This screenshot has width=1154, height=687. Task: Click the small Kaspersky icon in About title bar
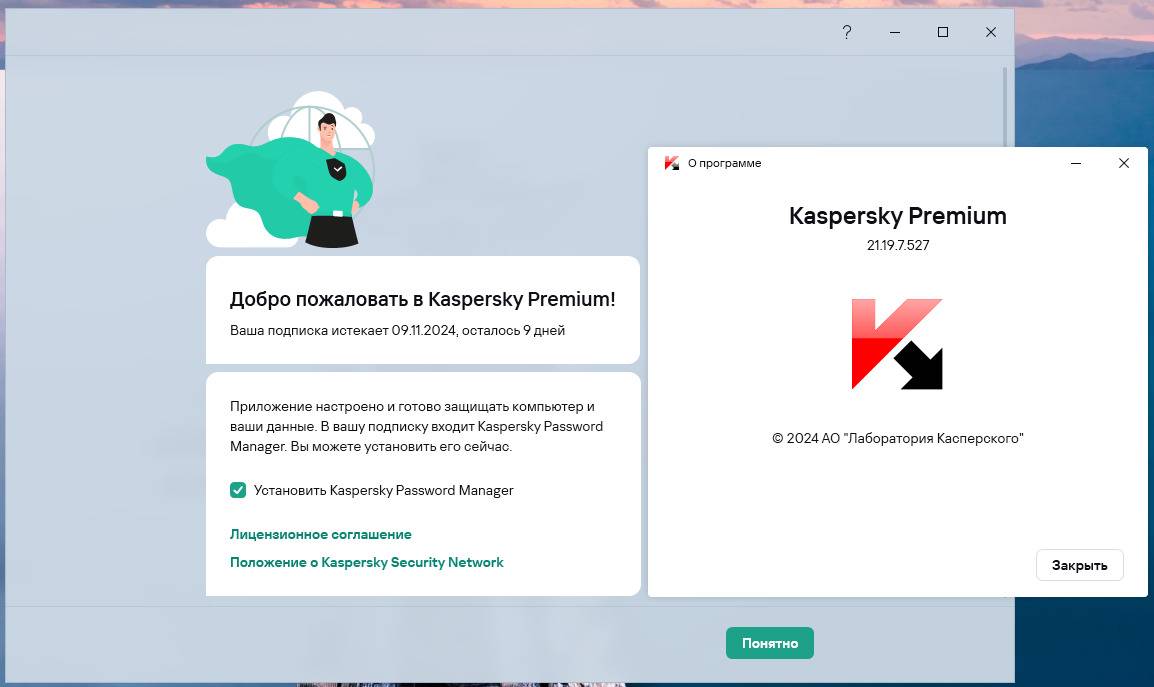click(671, 163)
